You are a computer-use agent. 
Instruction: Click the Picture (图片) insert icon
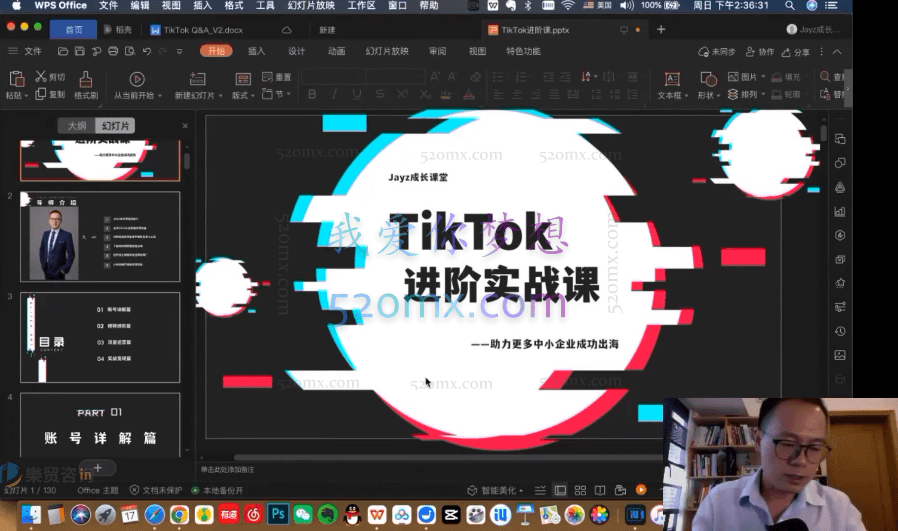(733, 77)
